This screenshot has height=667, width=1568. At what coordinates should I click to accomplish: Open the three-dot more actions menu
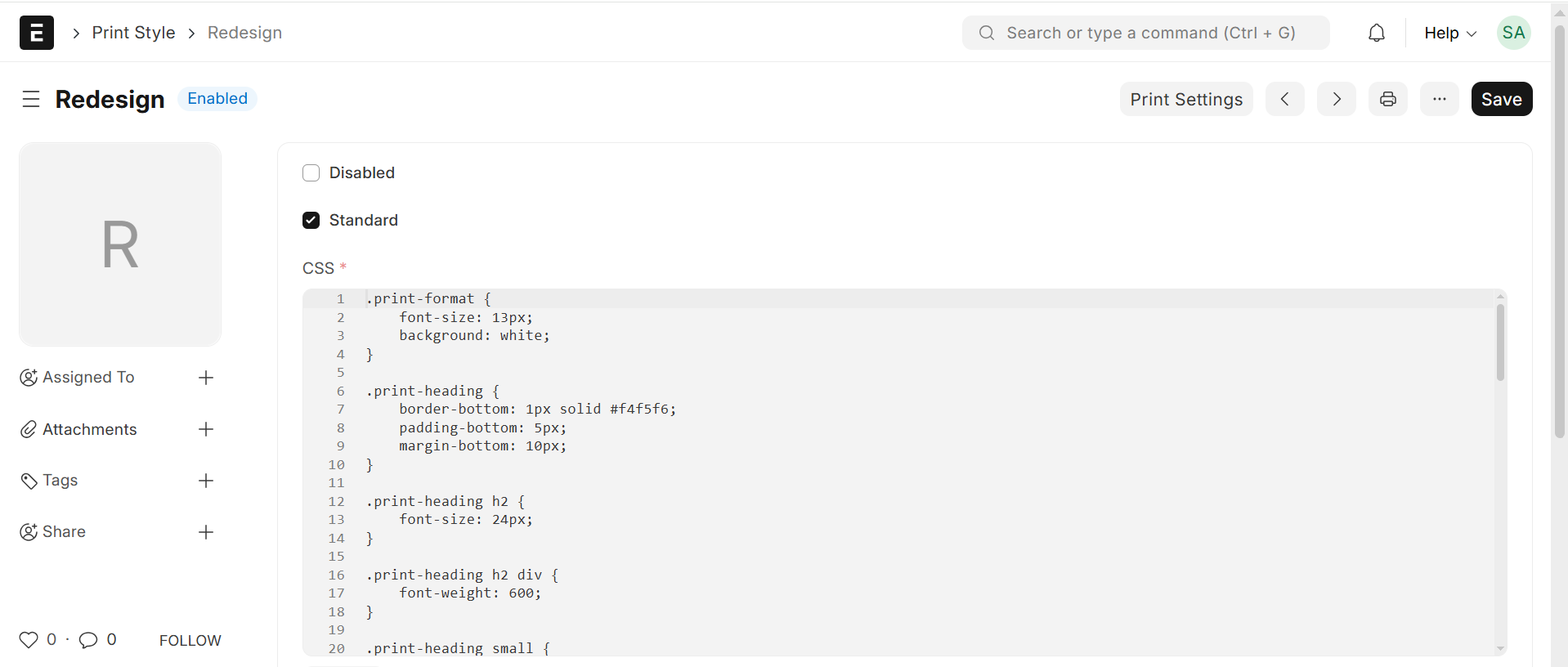tap(1440, 99)
